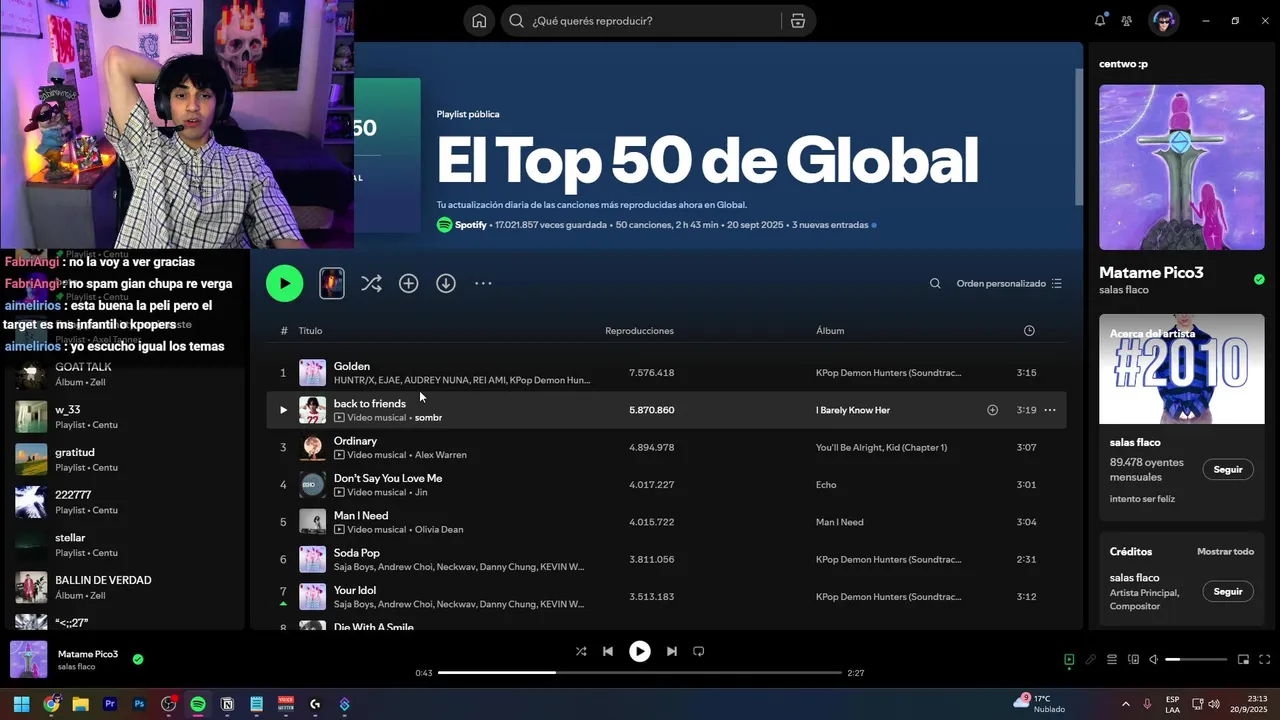
Task: Open the Windows Start menu
Action: 21,704
